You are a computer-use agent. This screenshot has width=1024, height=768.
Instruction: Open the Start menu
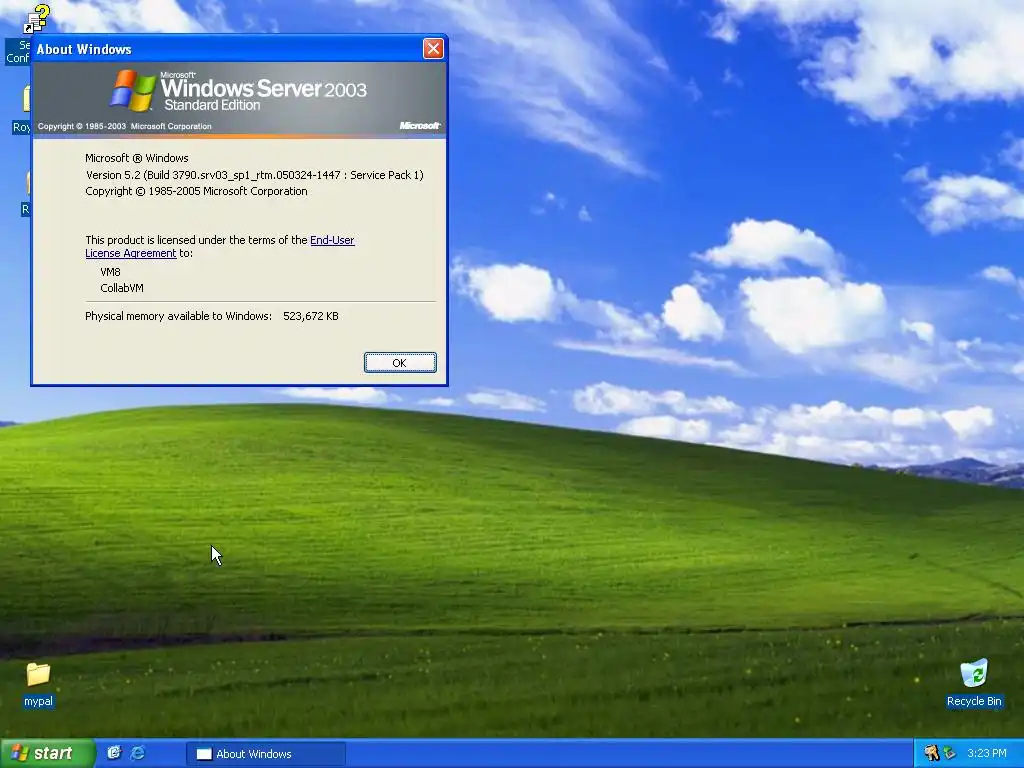47,753
